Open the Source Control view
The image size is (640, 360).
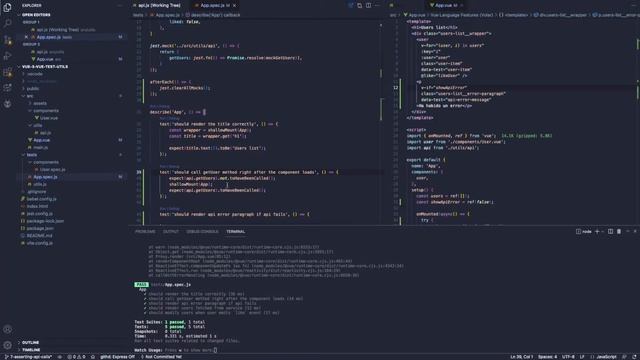[x=7, y=40]
